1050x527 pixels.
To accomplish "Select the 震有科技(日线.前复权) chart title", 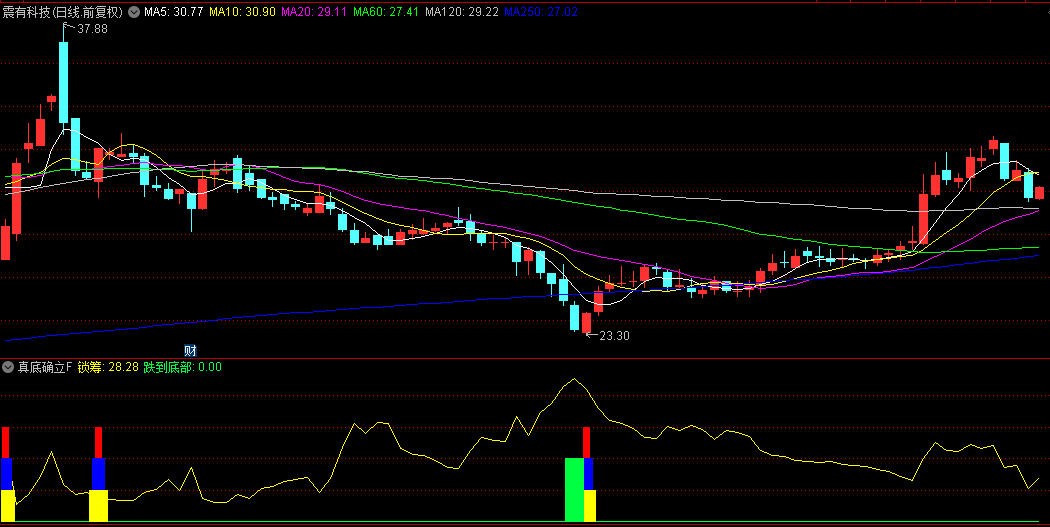I will (63, 12).
